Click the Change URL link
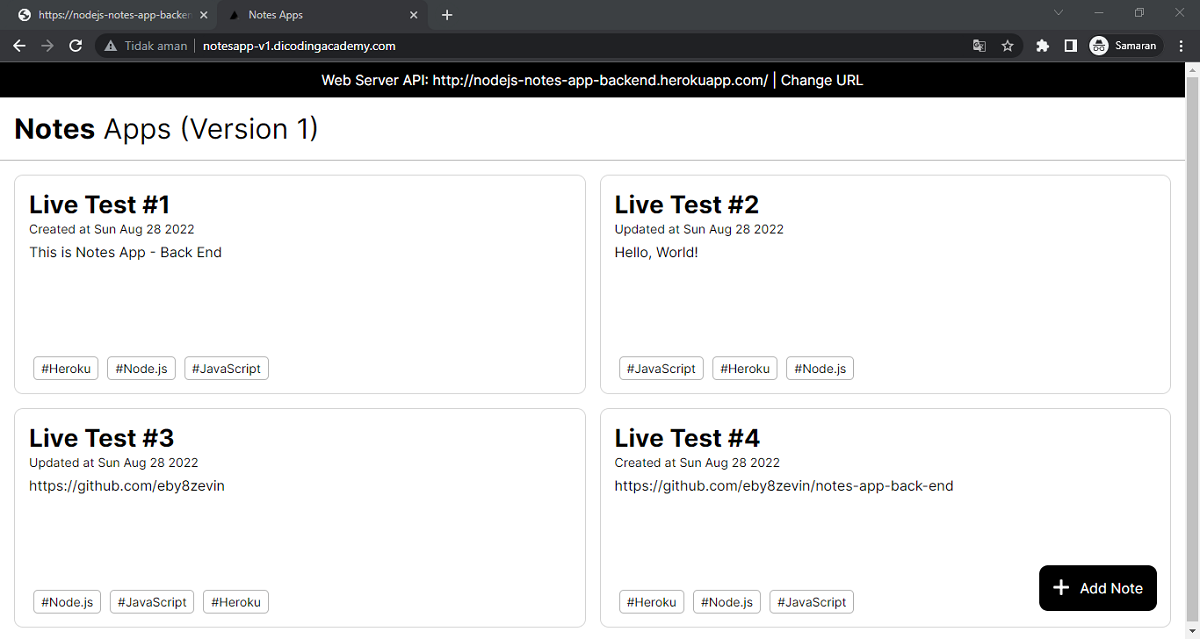This screenshot has width=1200, height=639. (x=821, y=80)
